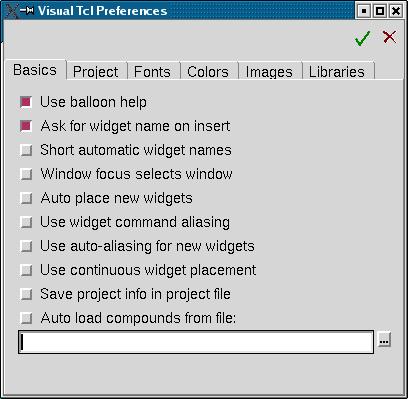Maximize the Visual Tcl Preferences window
Image resolution: width=408 pixels, height=399 pixels.
tap(380, 11)
